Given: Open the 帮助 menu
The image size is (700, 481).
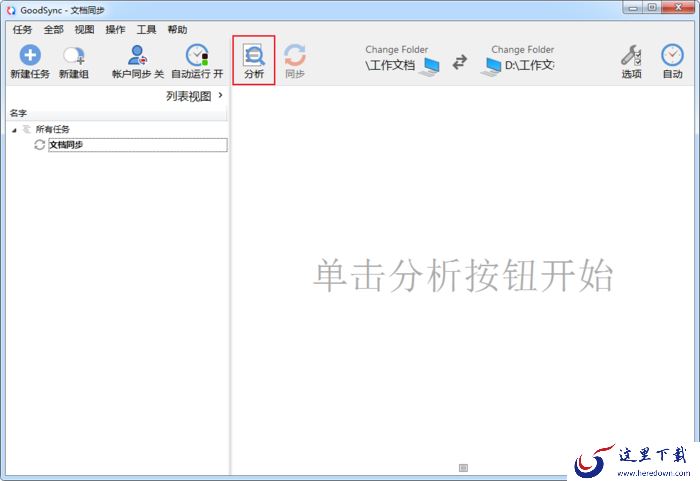Looking at the screenshot, I should pos(177,29).
